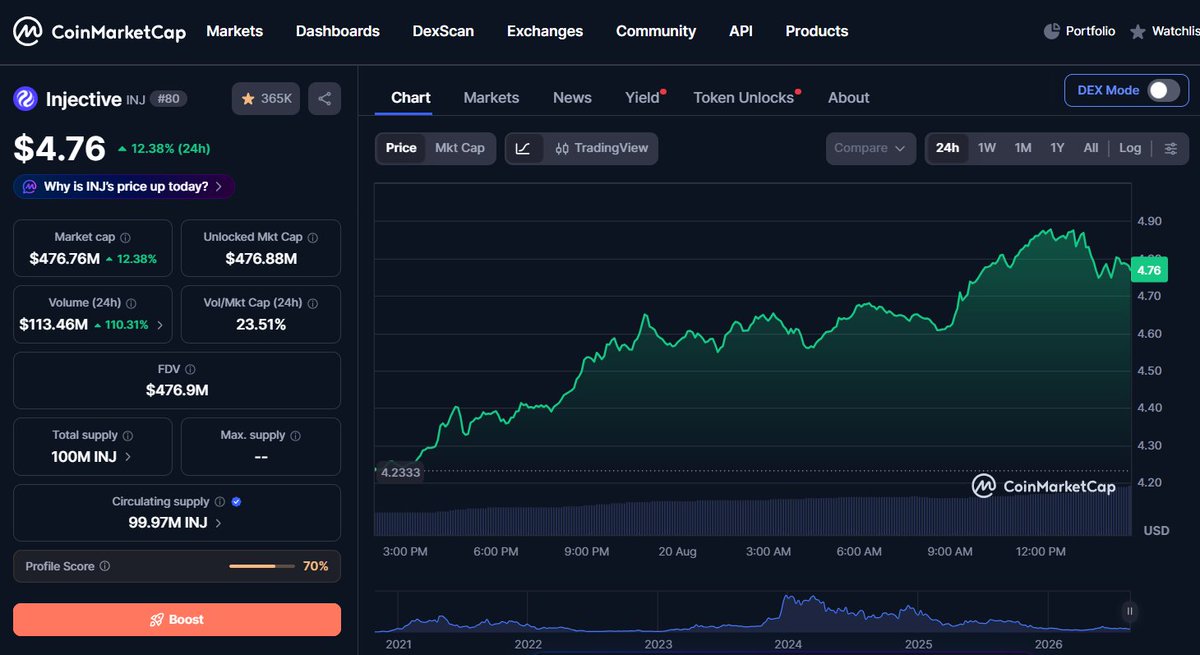Click 2024 region on timeline navigator
Image resolution: width=1200 pixels, height=655 pixels.
click(788, 645)
